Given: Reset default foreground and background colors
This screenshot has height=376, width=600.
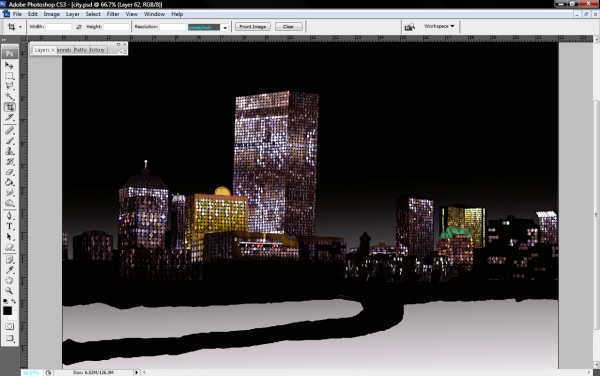Looking at the screenshot, I should point(5,301).
